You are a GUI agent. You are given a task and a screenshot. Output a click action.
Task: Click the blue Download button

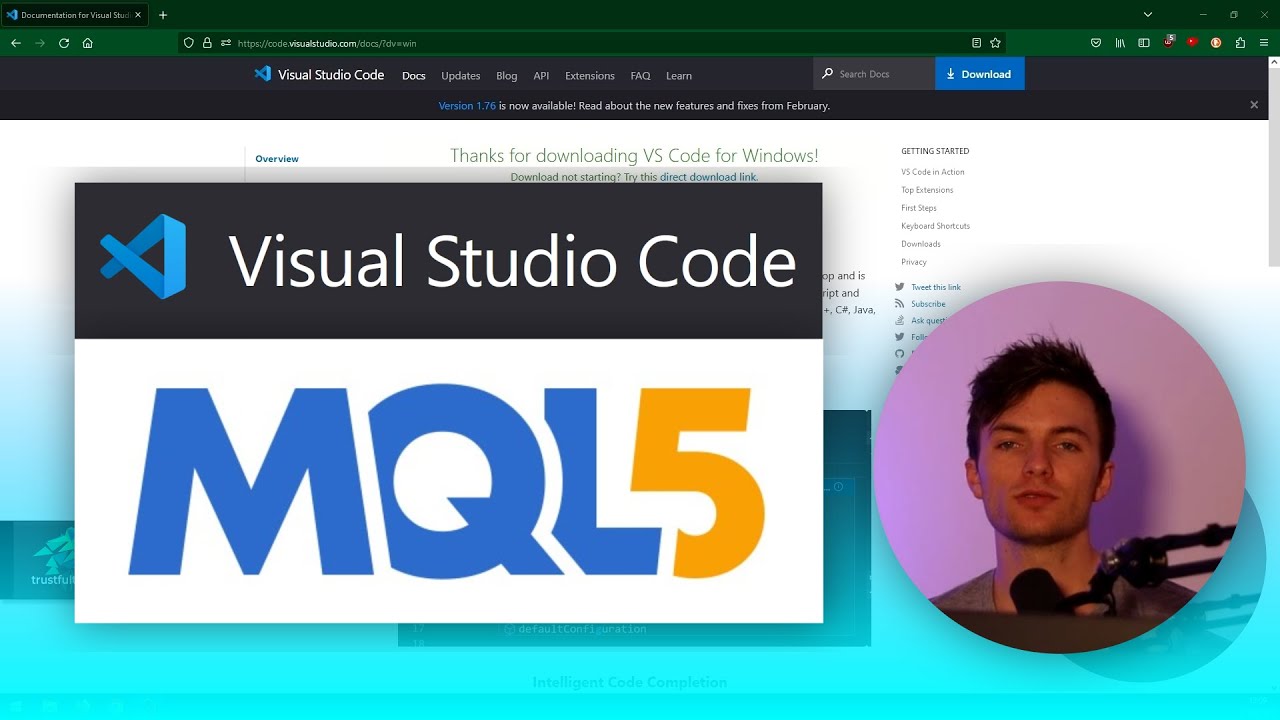[979, 74]
